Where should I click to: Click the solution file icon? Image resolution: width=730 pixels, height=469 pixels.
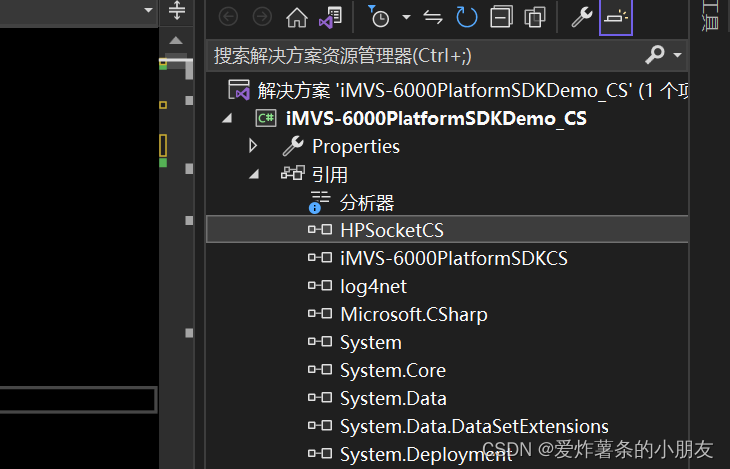[239, 89]
